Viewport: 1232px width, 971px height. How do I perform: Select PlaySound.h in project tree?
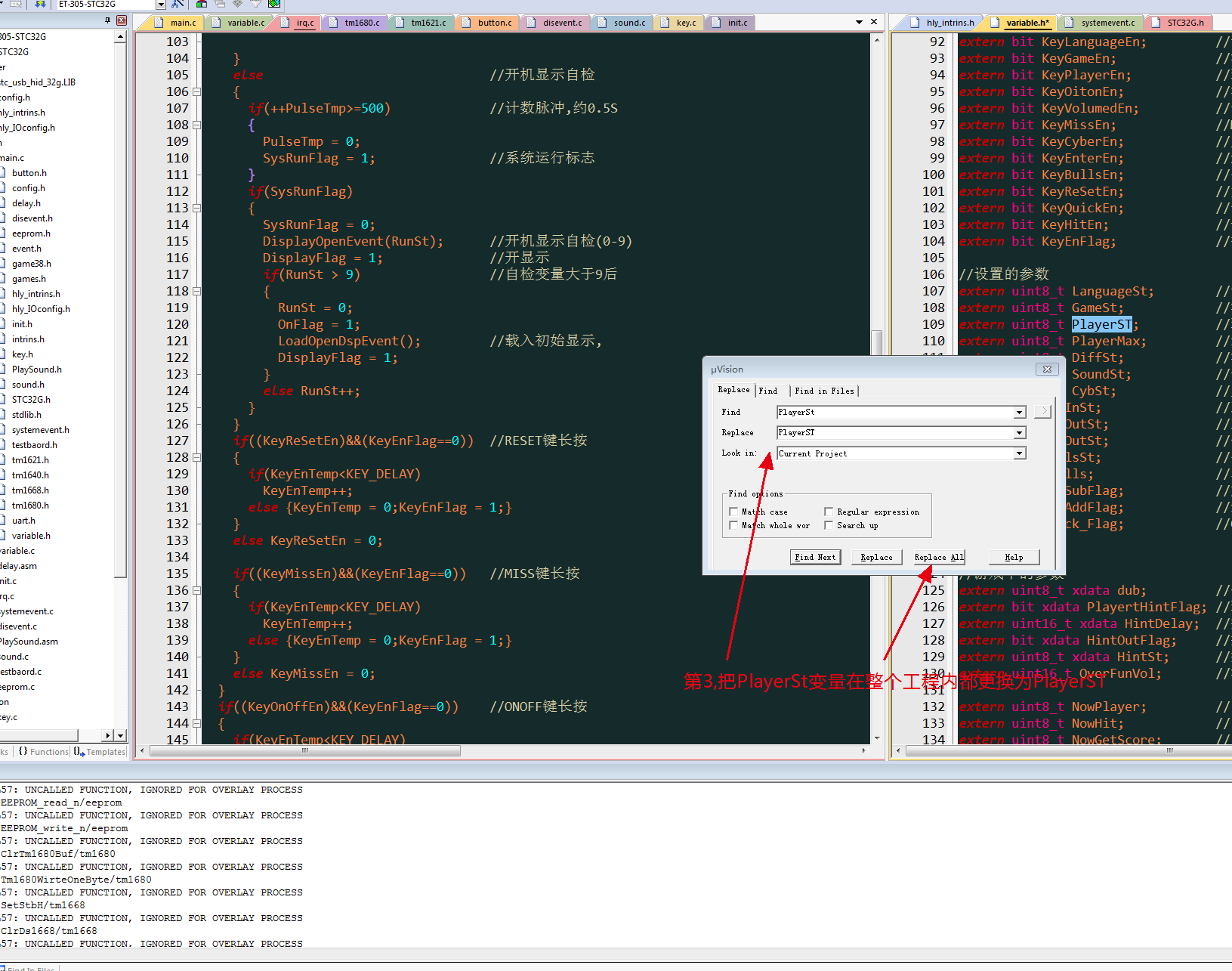pyautogui.click(x=36, y=370)
